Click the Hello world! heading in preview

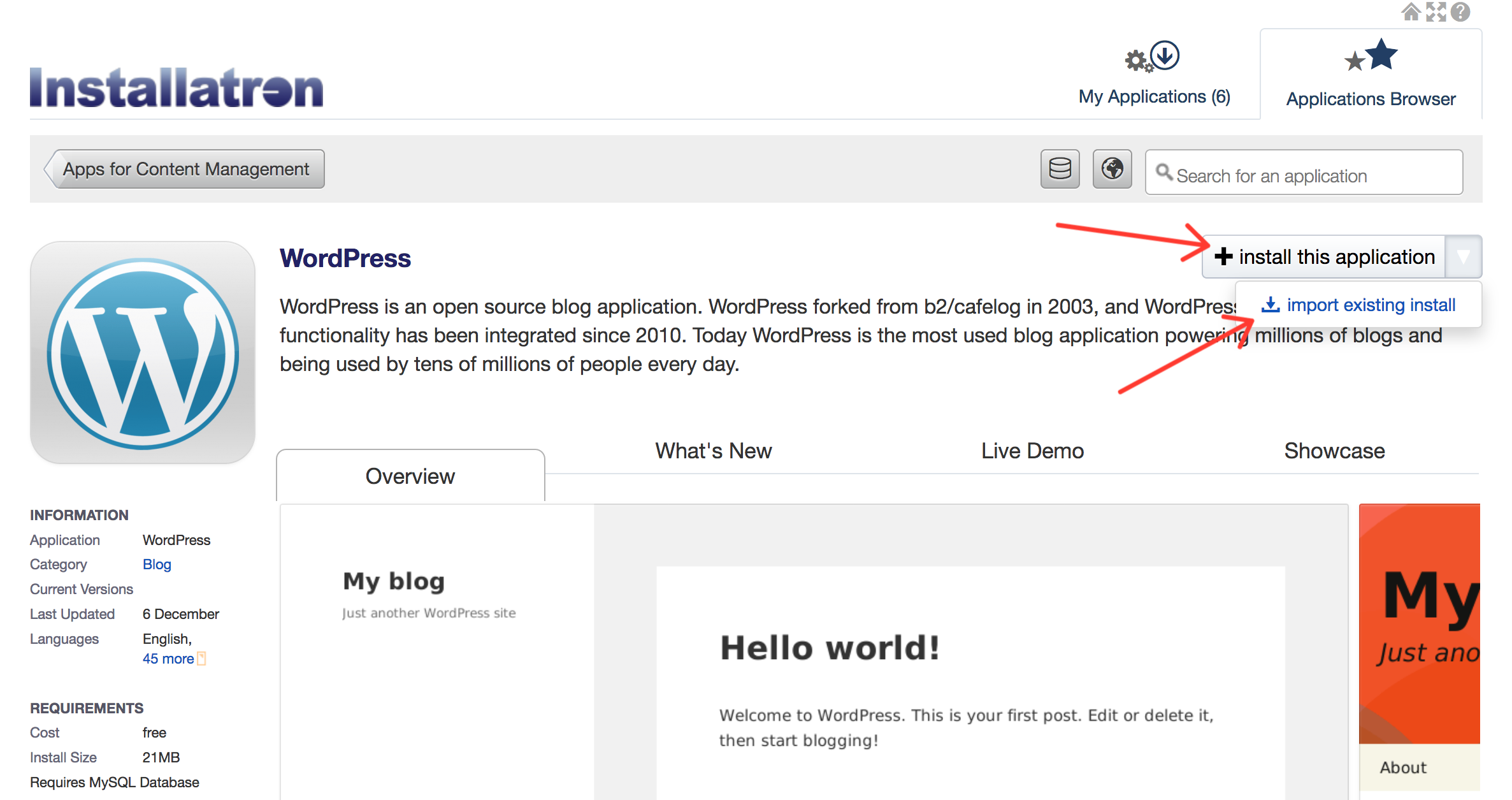click(x=830, y=648)
